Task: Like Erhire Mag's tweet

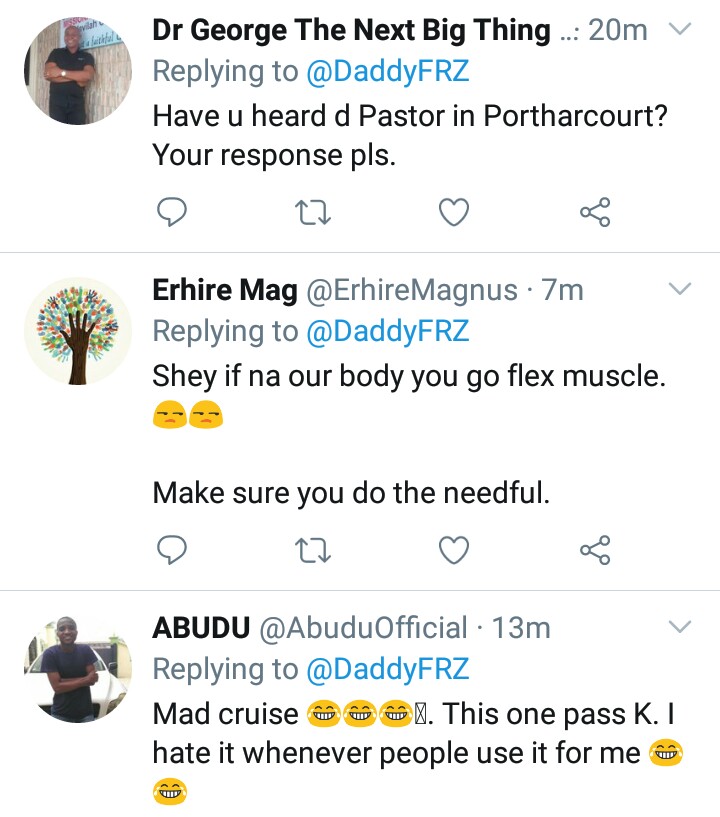Action: tap(456, 549)
